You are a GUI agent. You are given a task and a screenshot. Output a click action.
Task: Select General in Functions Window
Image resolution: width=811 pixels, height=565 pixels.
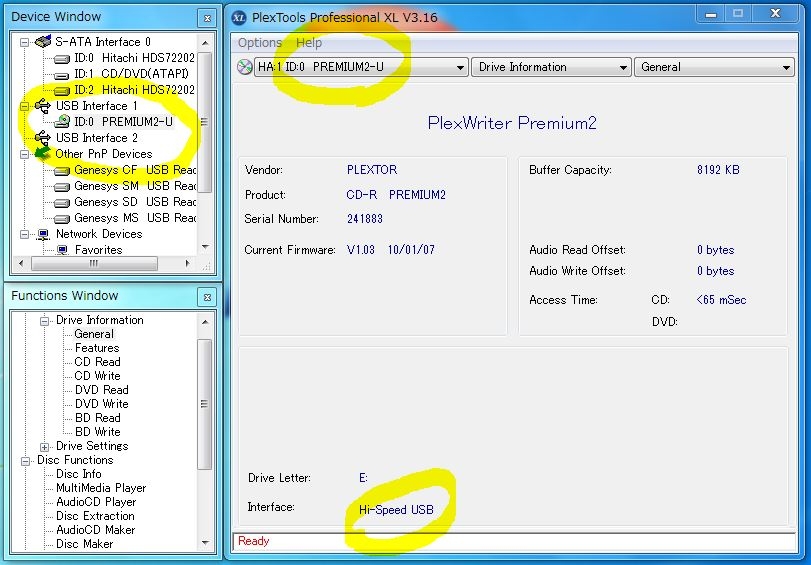click(94, 334)
